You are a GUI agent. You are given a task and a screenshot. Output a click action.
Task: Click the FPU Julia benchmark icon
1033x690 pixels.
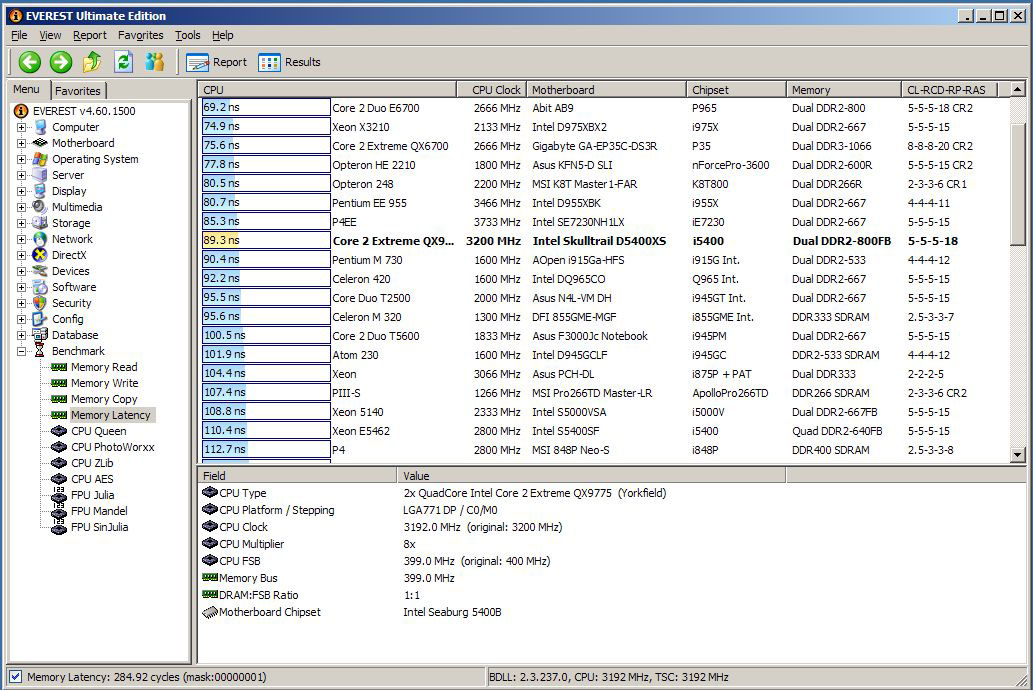[x=59, y=495]
